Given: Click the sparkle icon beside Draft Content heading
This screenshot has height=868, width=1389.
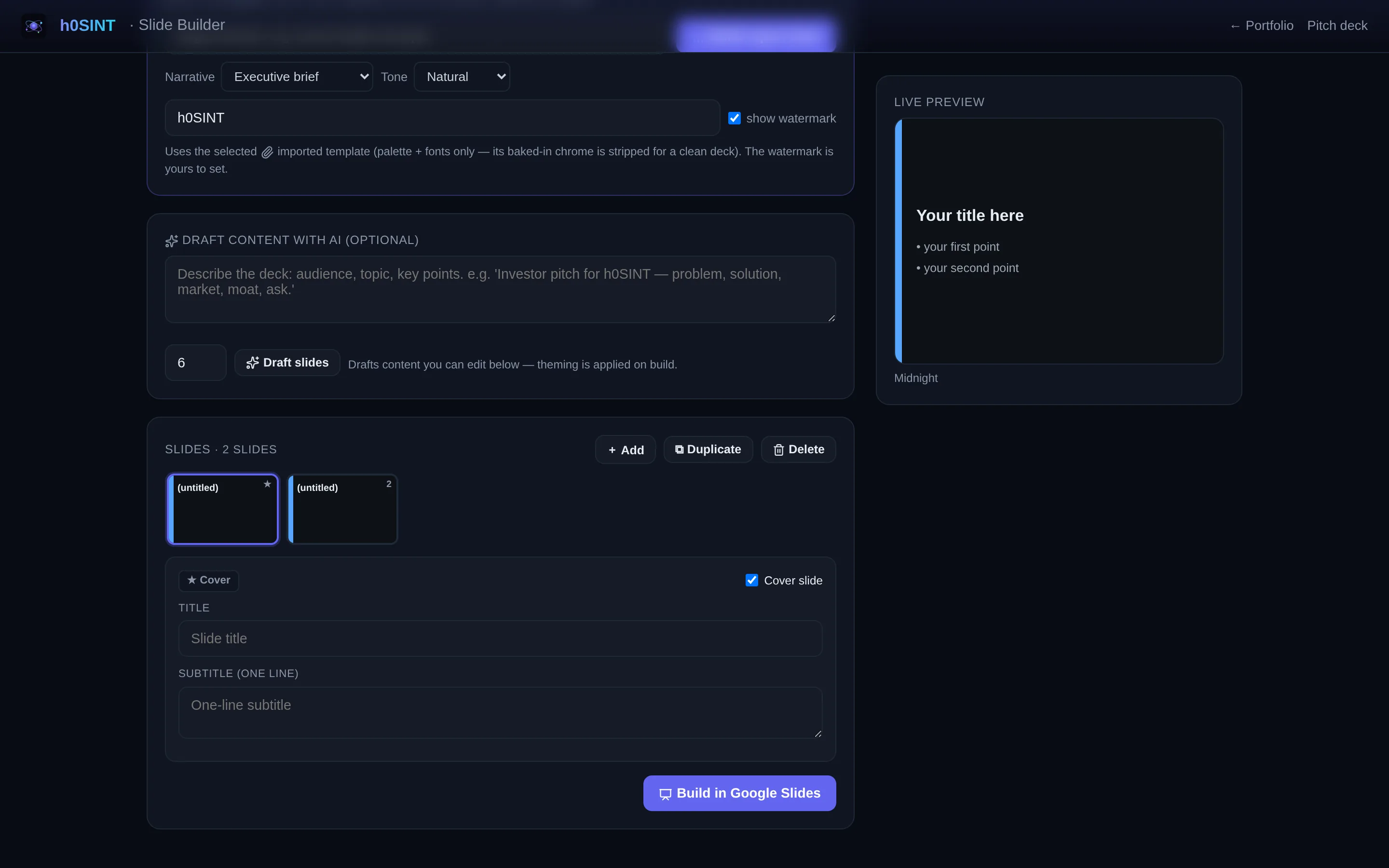Looking at the screenshot, I should pos(172,241).
